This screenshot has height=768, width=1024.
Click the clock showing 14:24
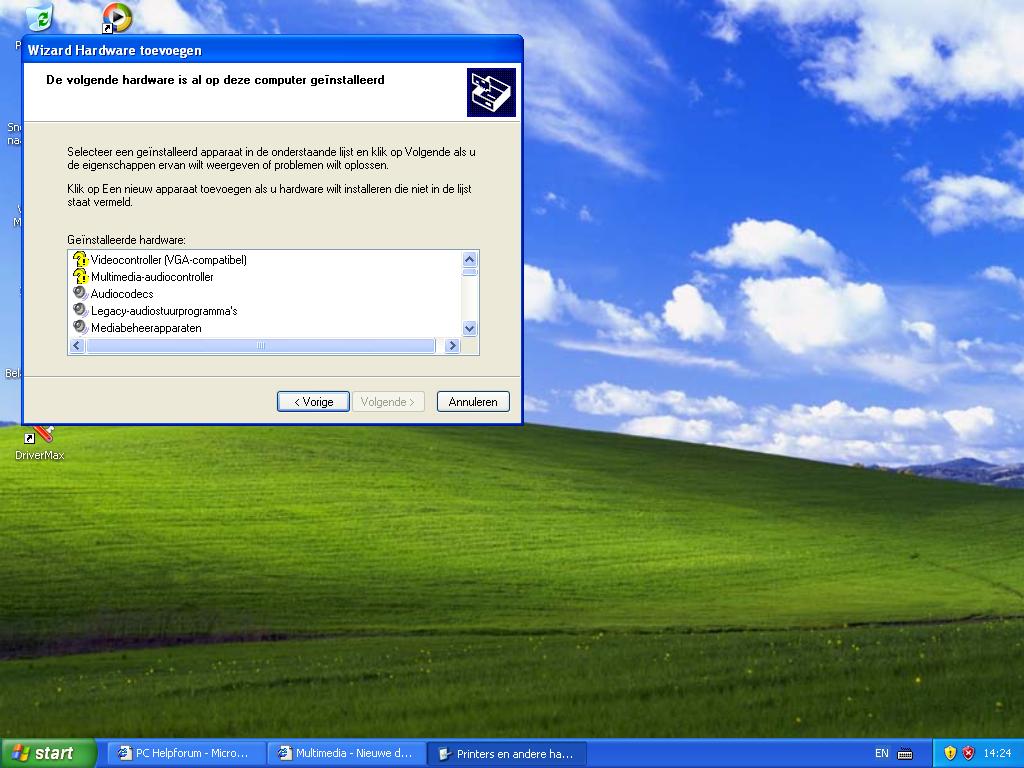(x=997, y=754)
